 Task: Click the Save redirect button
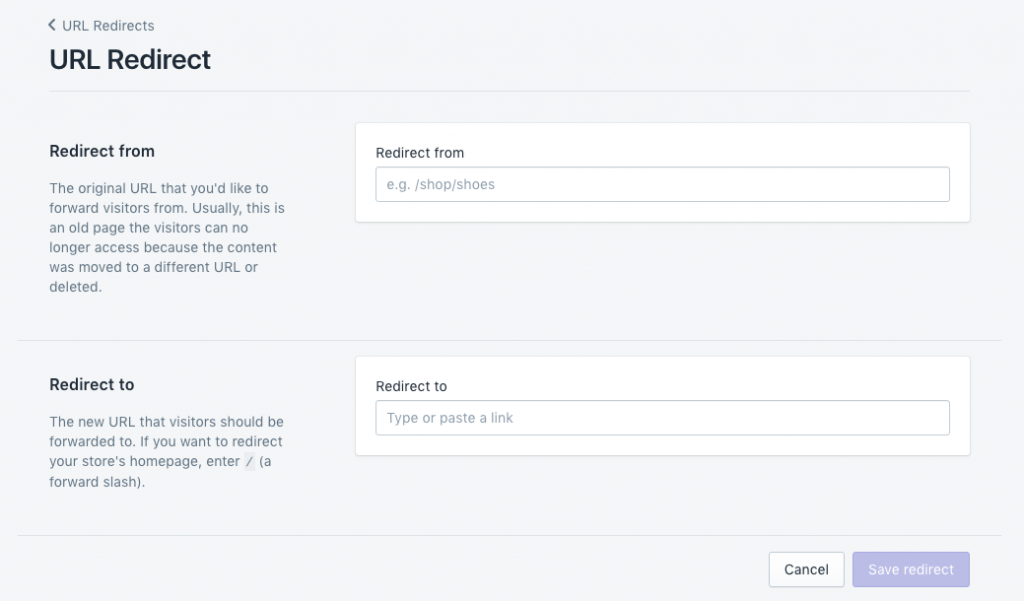[910, 569]
